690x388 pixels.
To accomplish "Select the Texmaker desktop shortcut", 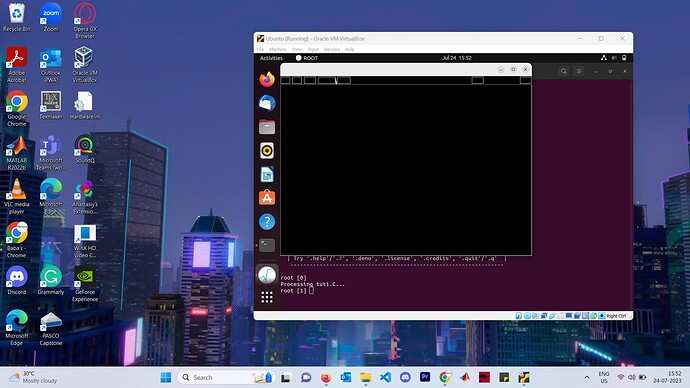I will pos(51,106).
